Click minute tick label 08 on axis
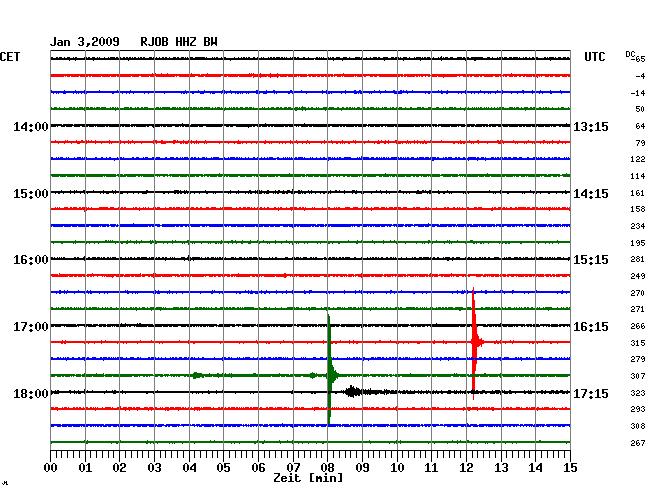The image size is (650, 494). point(327,468)
